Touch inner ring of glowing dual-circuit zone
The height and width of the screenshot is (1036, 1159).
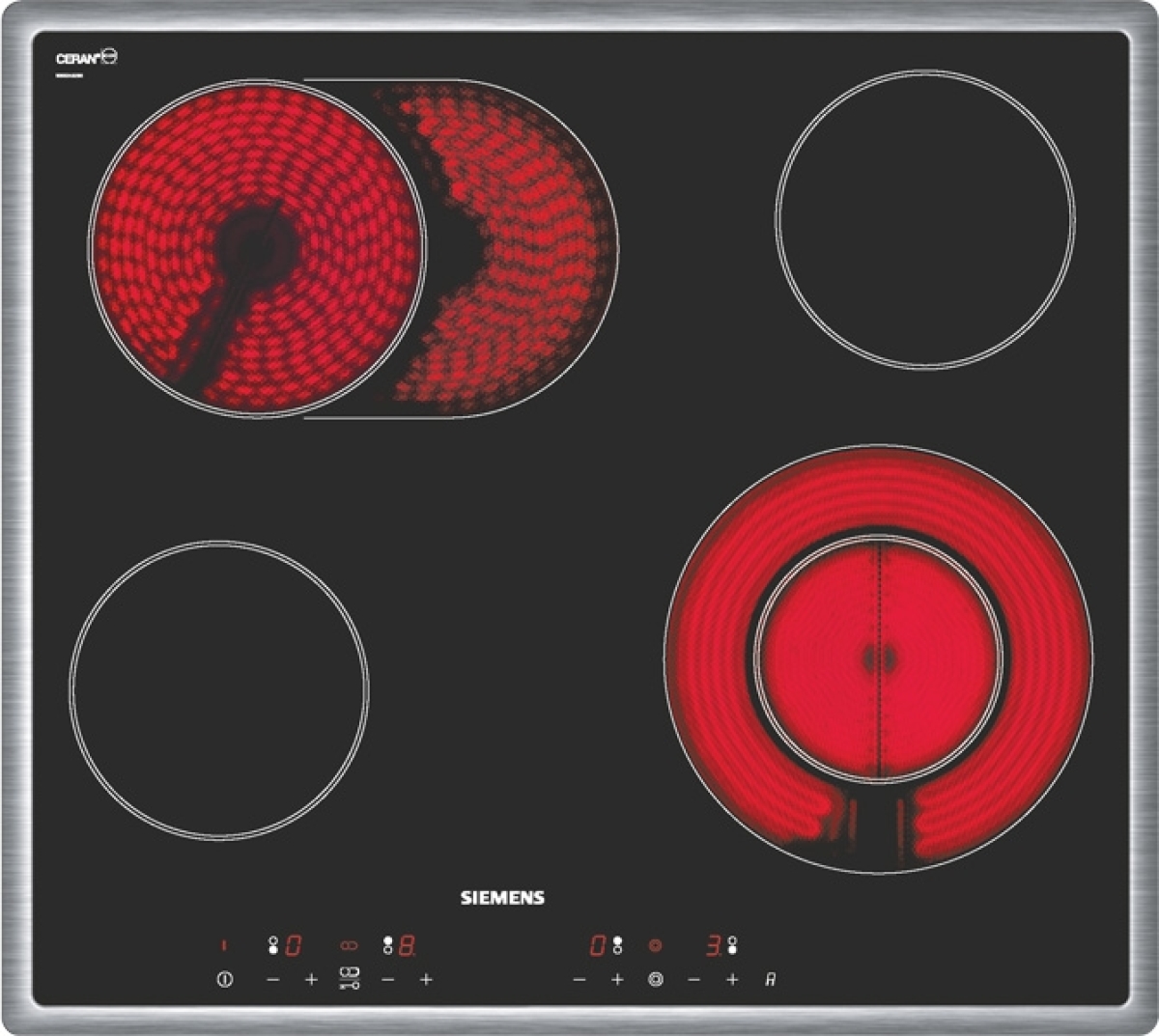879,658
